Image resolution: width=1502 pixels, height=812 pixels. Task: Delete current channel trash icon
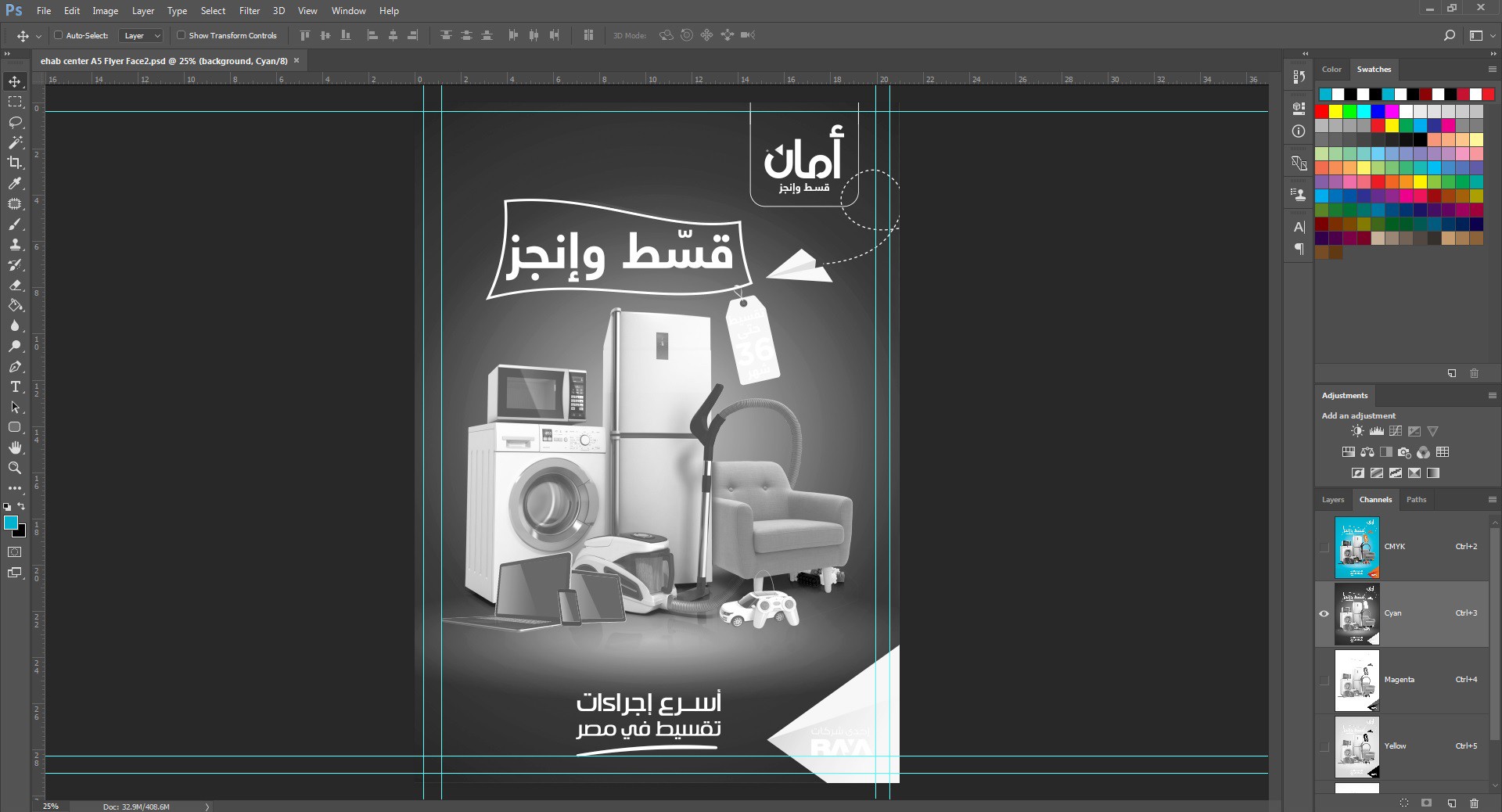coord(1475,803)
